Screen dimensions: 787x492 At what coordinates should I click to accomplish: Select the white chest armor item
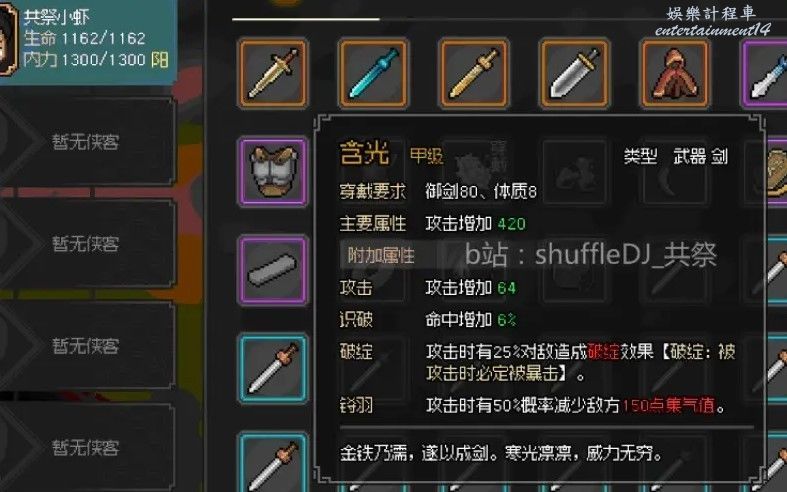[x=273, y=172]
